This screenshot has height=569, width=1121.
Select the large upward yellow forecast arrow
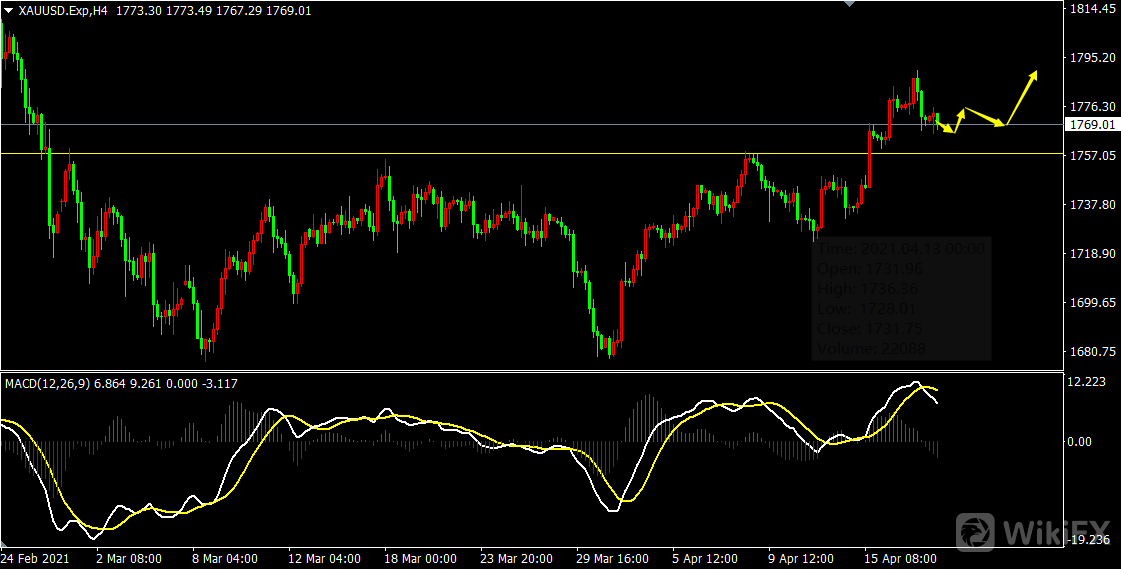(x=1022, y=97)
